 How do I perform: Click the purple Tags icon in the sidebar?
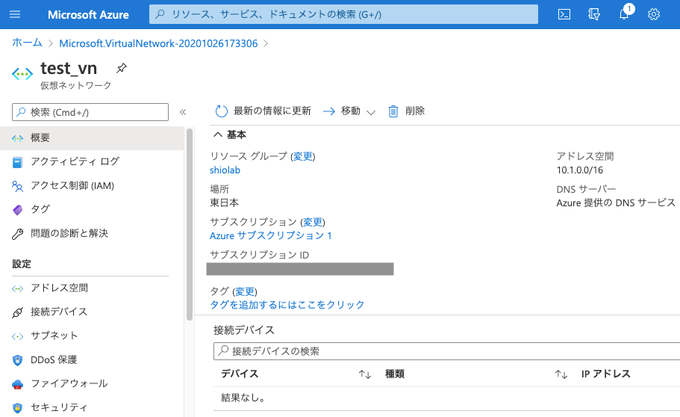pos(17,210)
